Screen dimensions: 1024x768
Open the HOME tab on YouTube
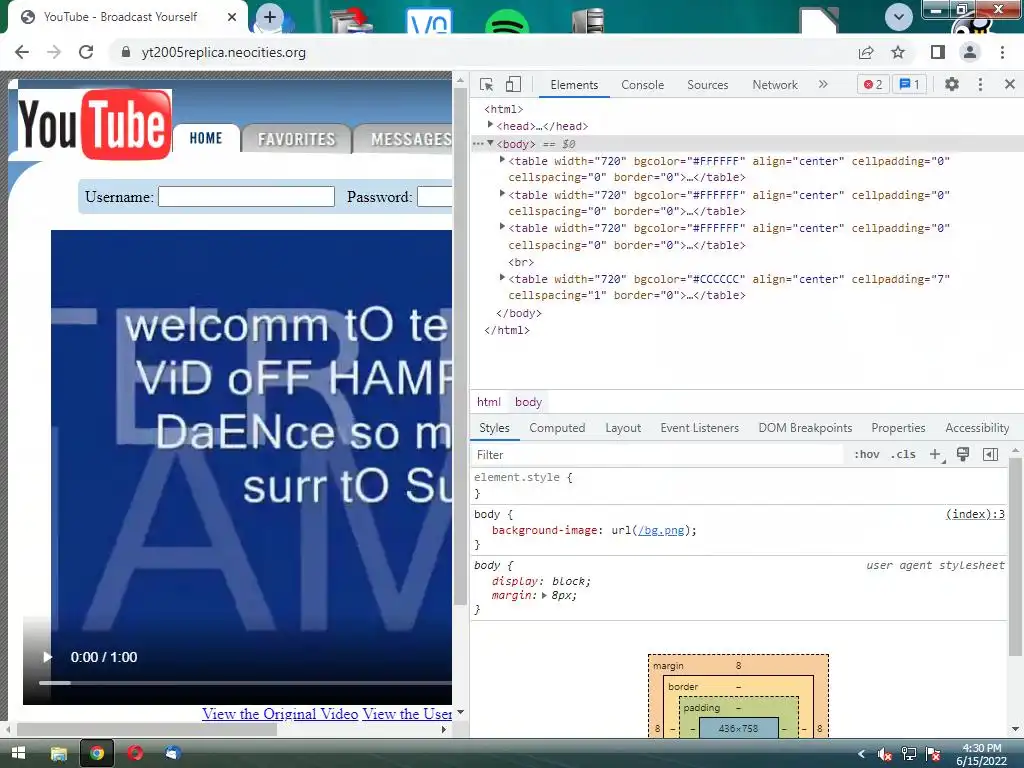pos(206,138)
